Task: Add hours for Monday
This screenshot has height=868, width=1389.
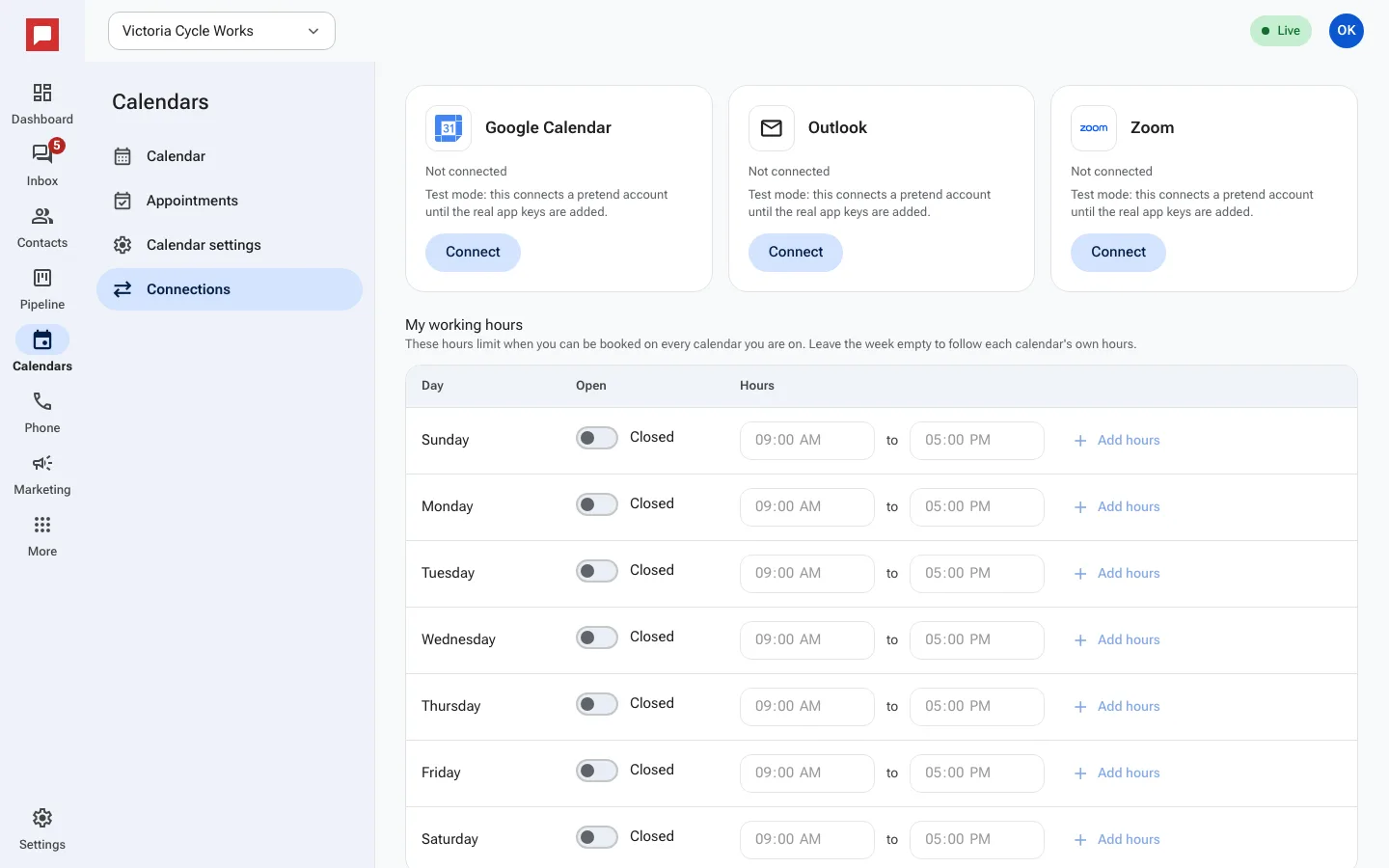Action: tap(1117, 507)
